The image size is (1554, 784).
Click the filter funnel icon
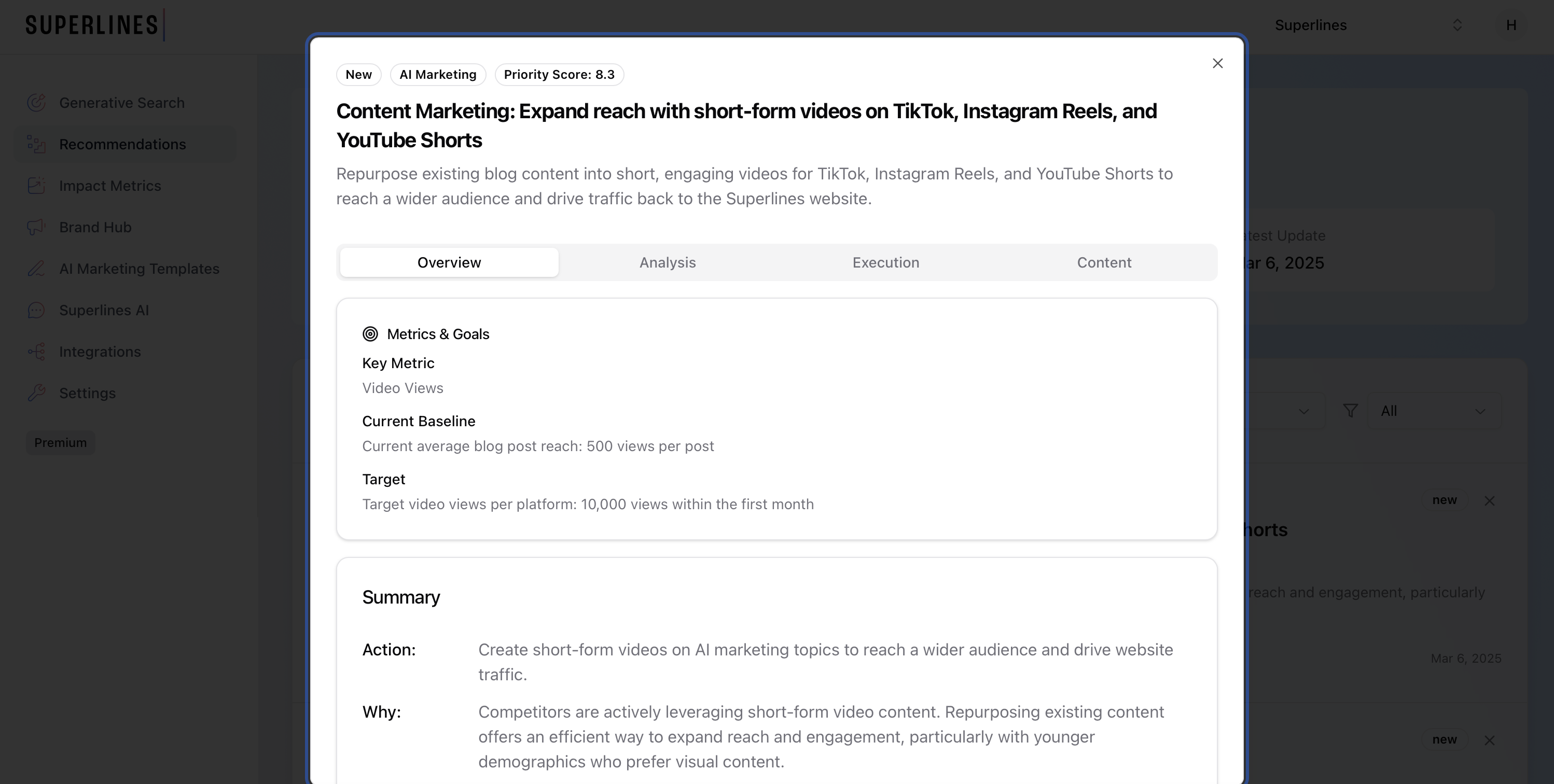tap(1350, 411)
